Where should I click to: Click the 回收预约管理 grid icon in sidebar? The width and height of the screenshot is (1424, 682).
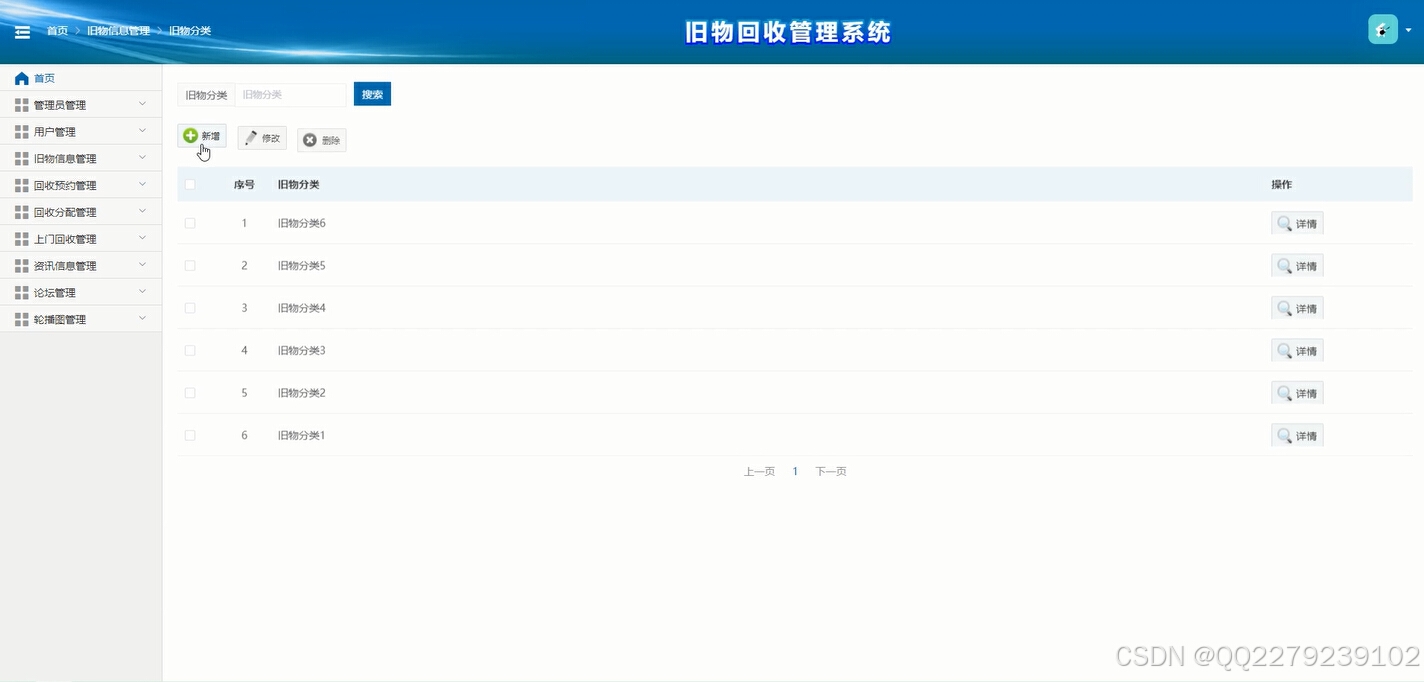coord(21,185)
